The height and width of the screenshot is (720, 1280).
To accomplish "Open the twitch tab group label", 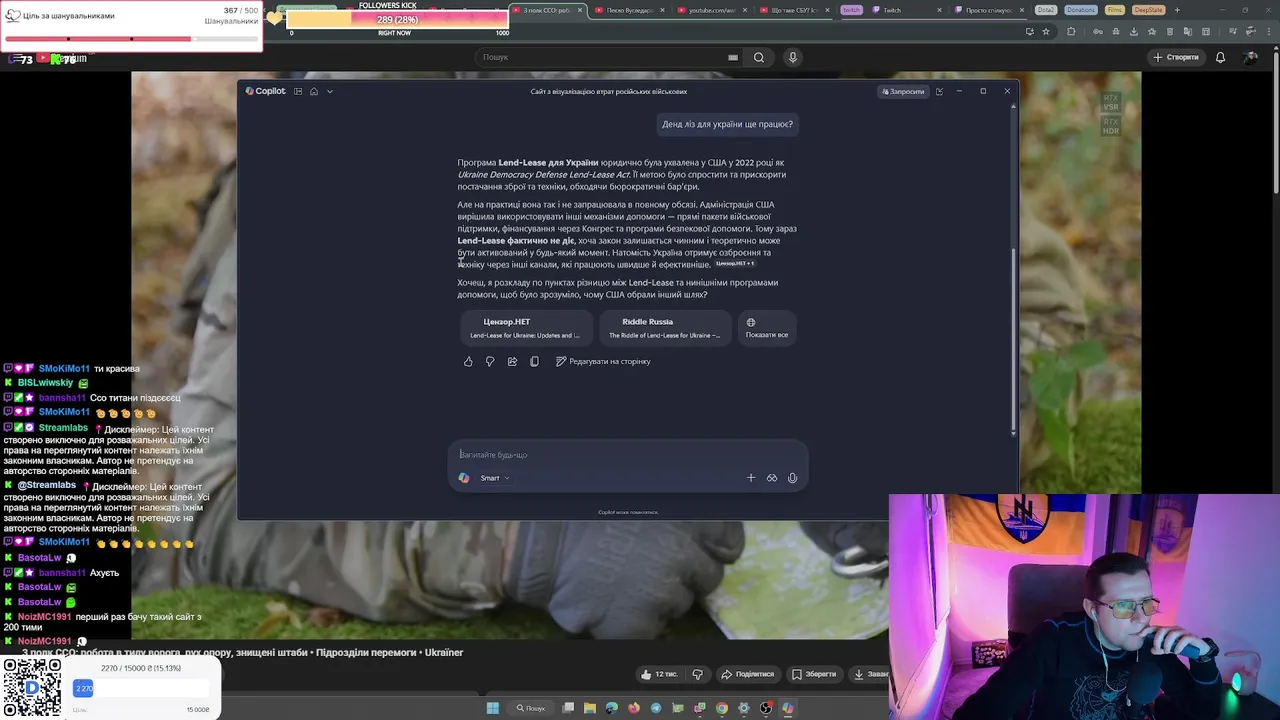I will (851, 10).
